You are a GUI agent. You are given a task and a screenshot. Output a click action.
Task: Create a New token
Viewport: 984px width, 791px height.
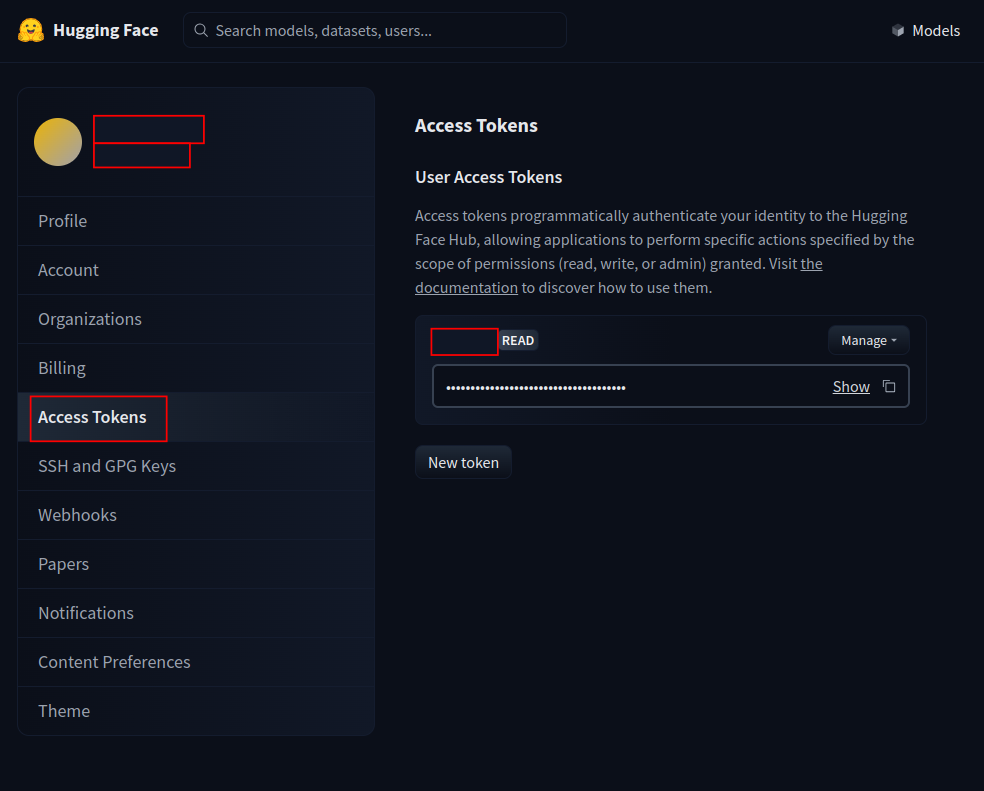point(463,462)
